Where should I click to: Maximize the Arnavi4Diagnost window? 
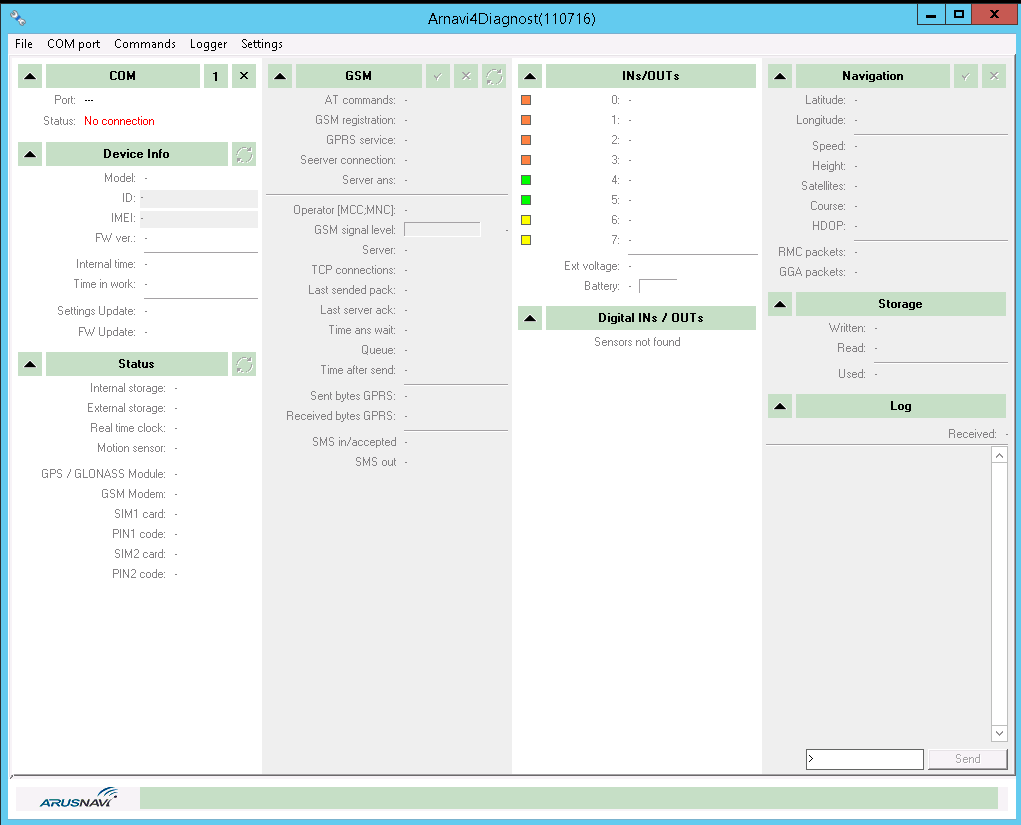(958, 14)
